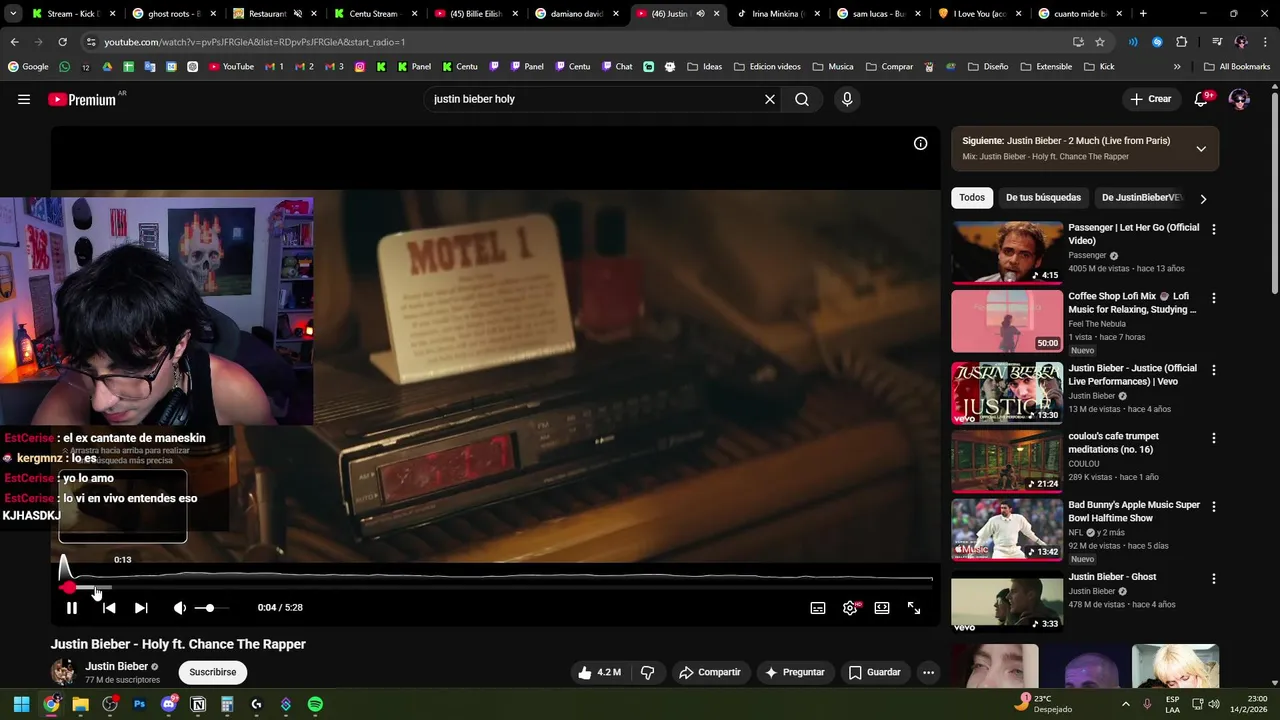Open browser extensions puzzle icon

(x=1182, y=42)
